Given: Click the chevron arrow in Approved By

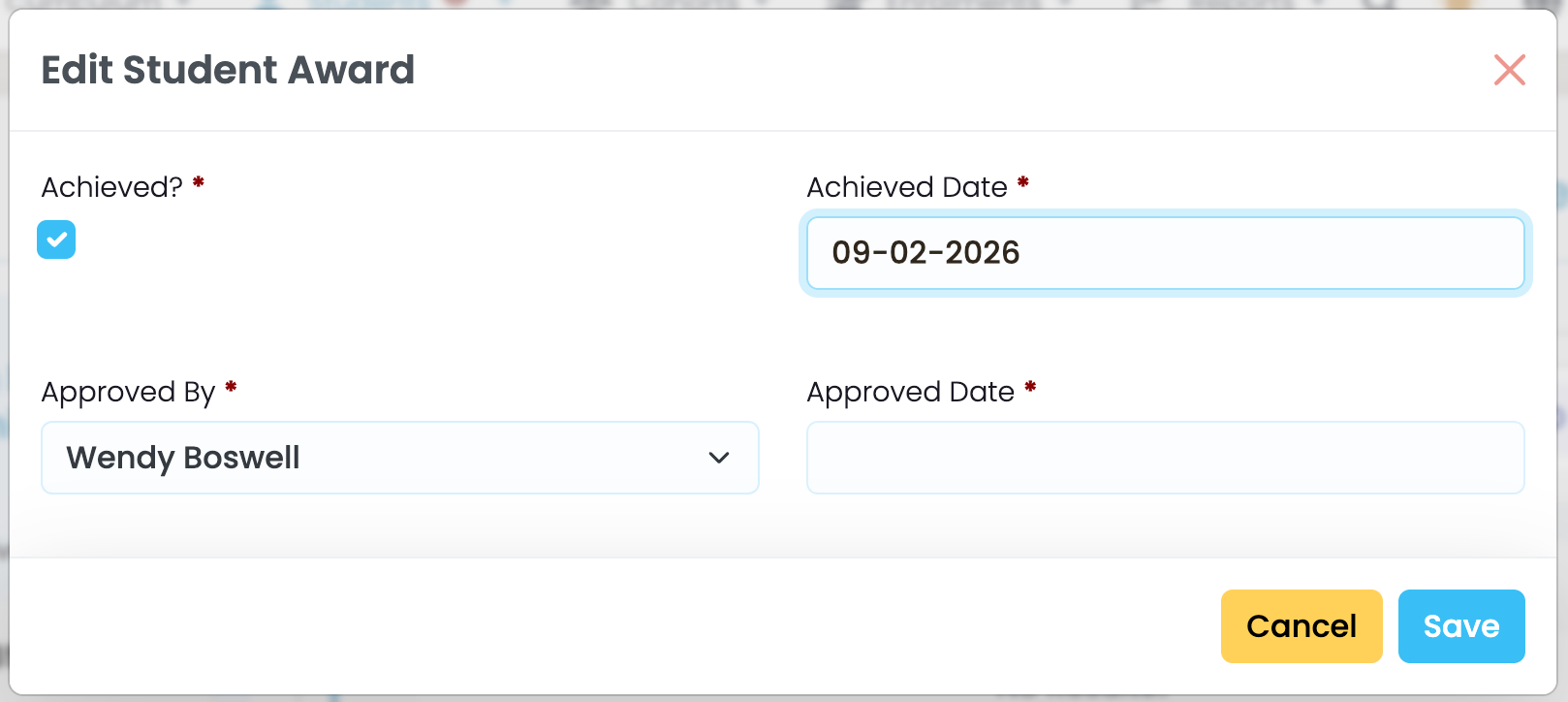Looking at the screenshot, I should point(718,458).
